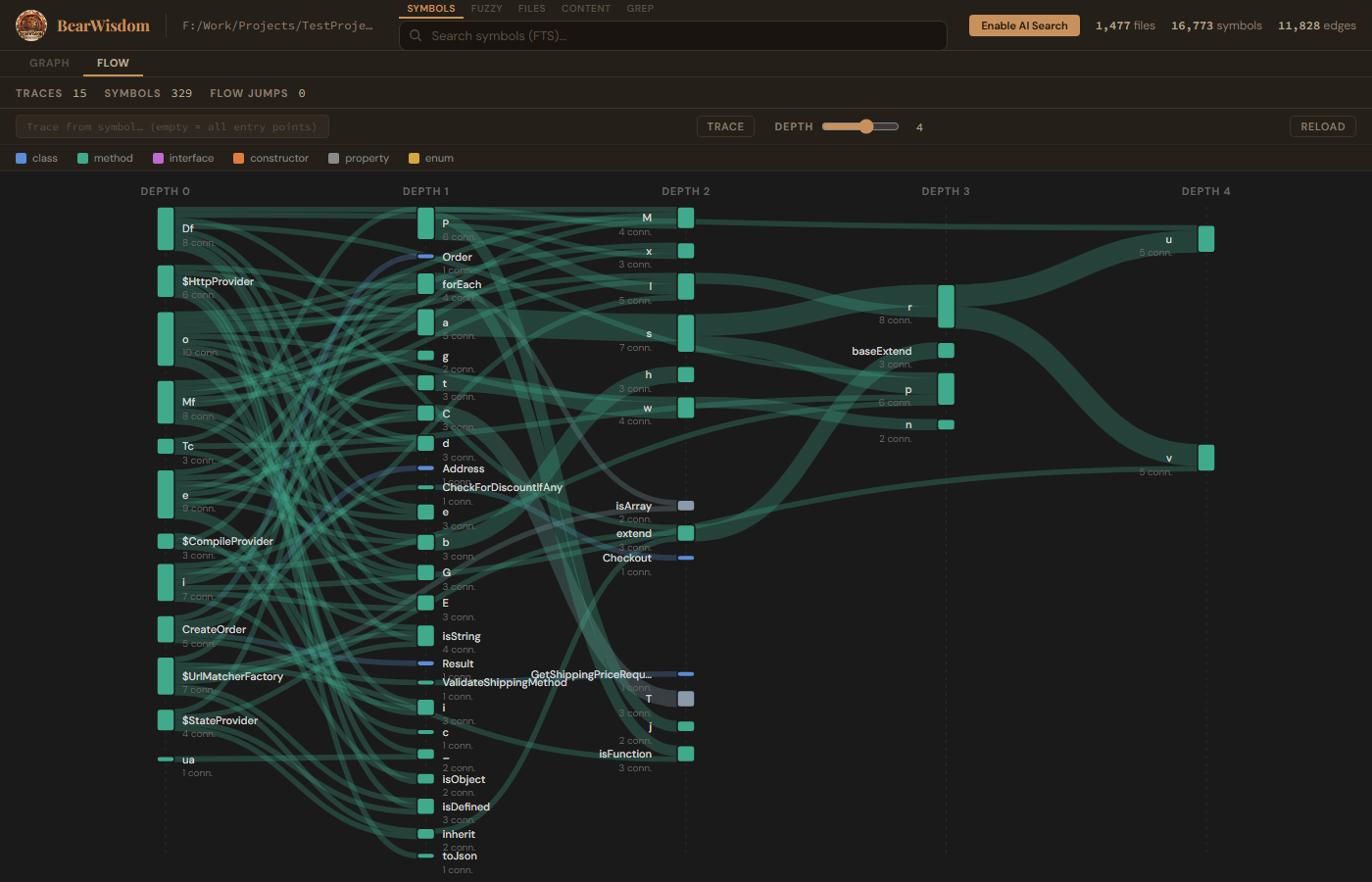
Task: Select the isString node
Action: point(425,636)
